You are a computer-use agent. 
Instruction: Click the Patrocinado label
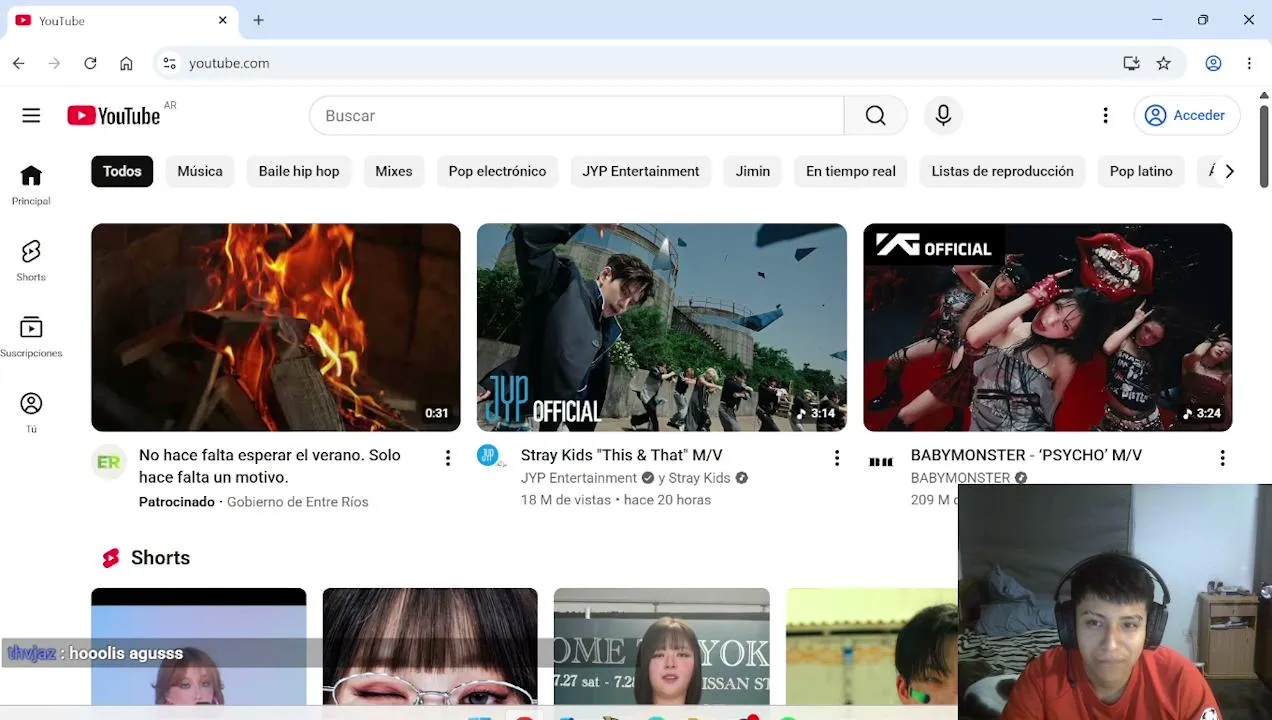tap(177, 502)
